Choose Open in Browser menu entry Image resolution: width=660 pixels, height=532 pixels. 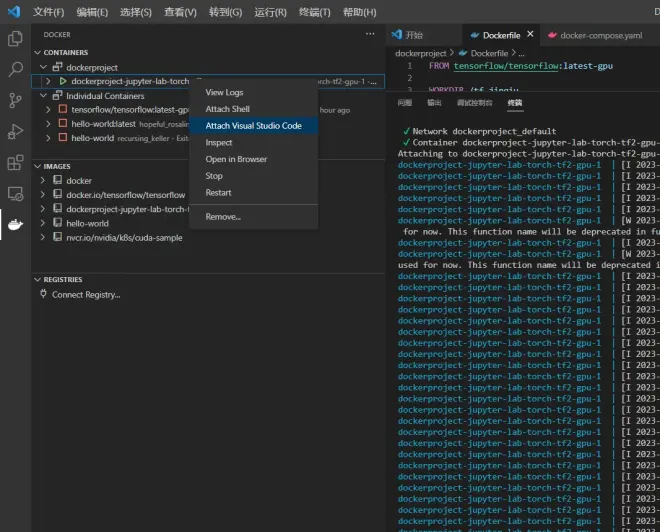coord(253,159)
